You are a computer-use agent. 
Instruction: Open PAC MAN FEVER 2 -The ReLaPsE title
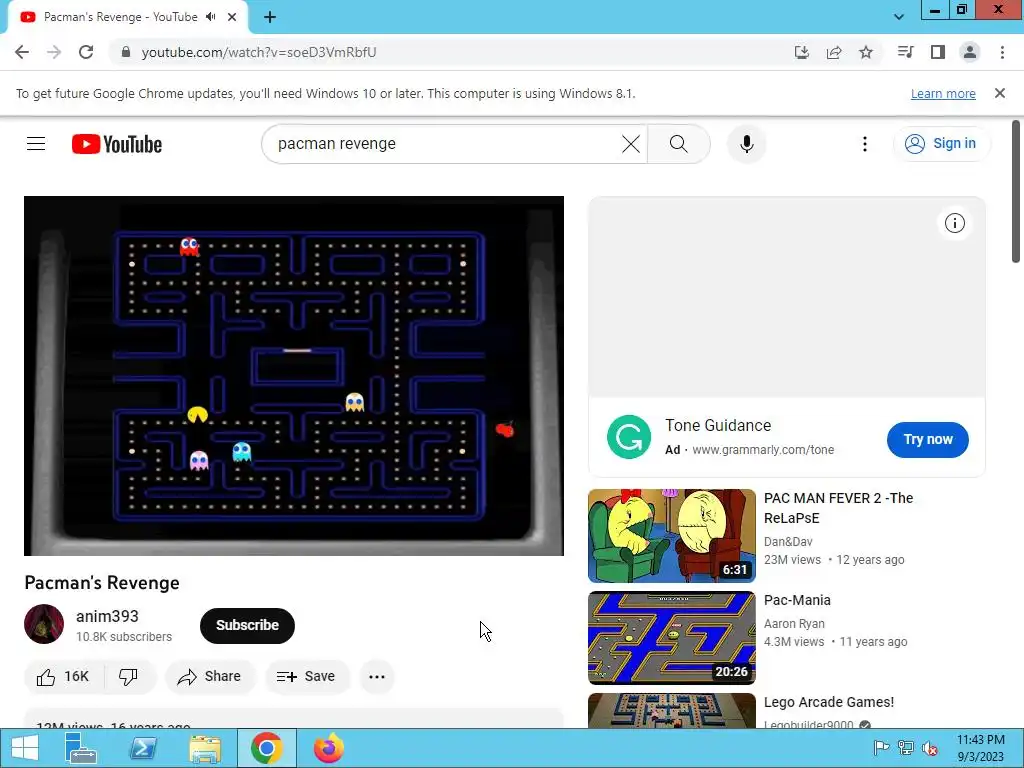point(839,508)
